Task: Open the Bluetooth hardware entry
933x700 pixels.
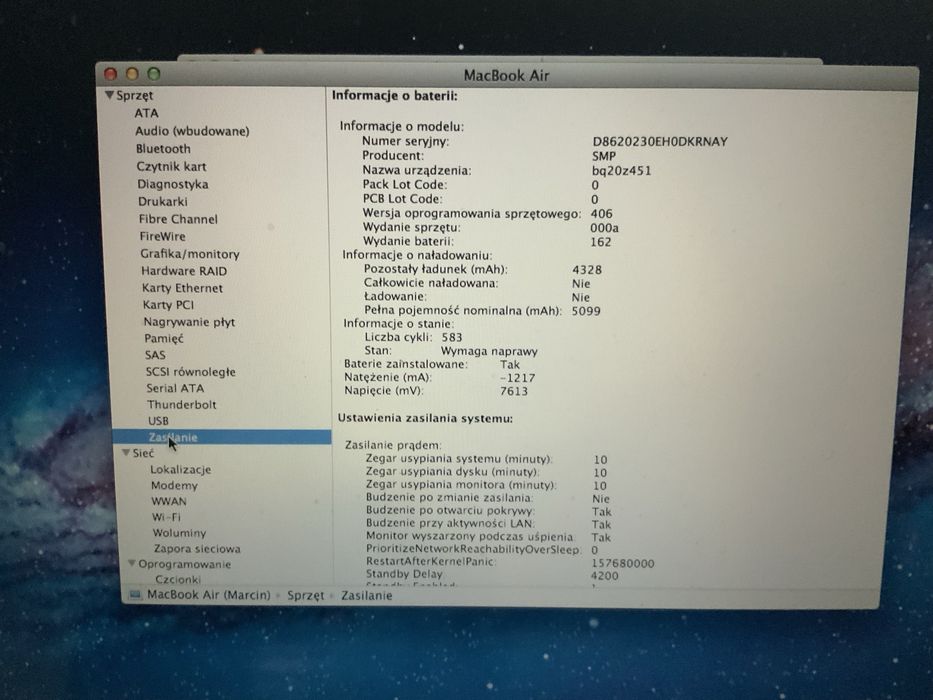Action: point(163,149)
